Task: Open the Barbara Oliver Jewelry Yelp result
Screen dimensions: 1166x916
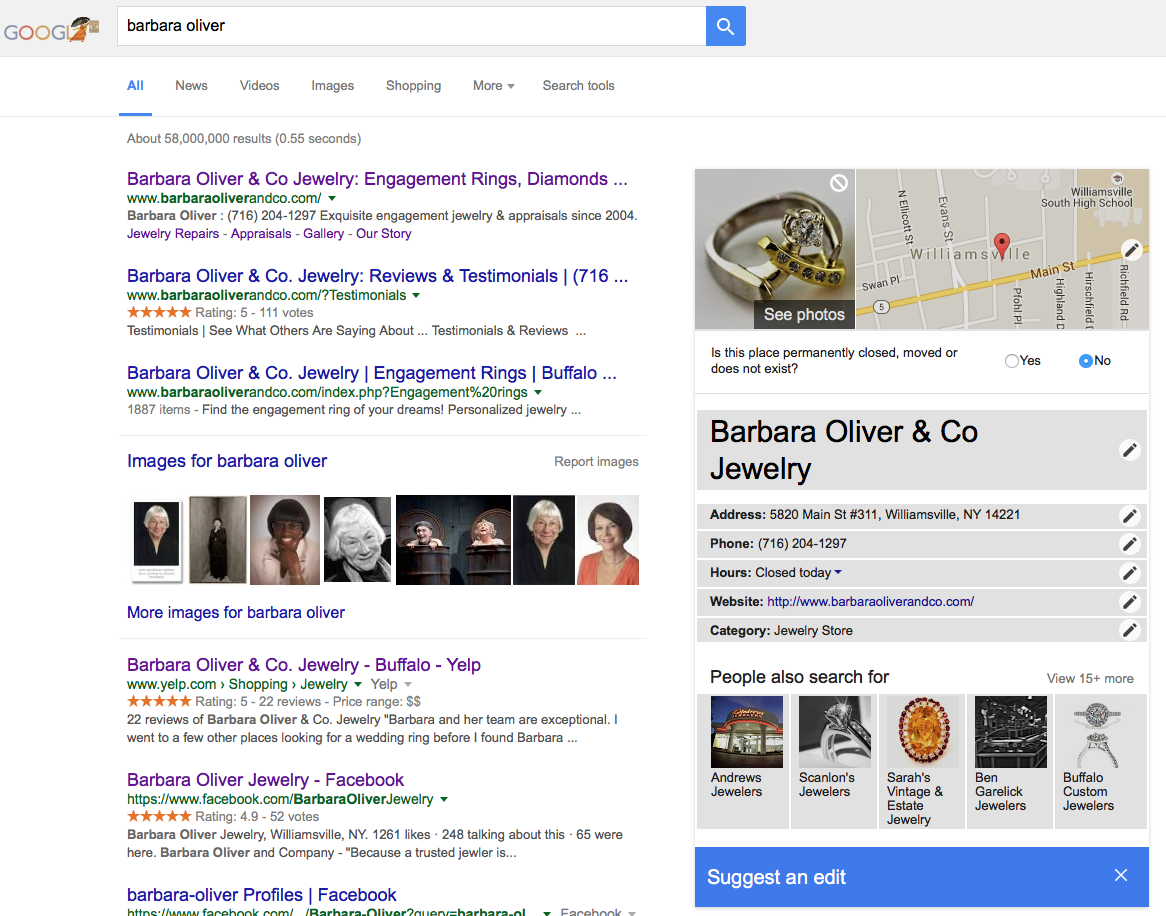Action: (303, 665)
